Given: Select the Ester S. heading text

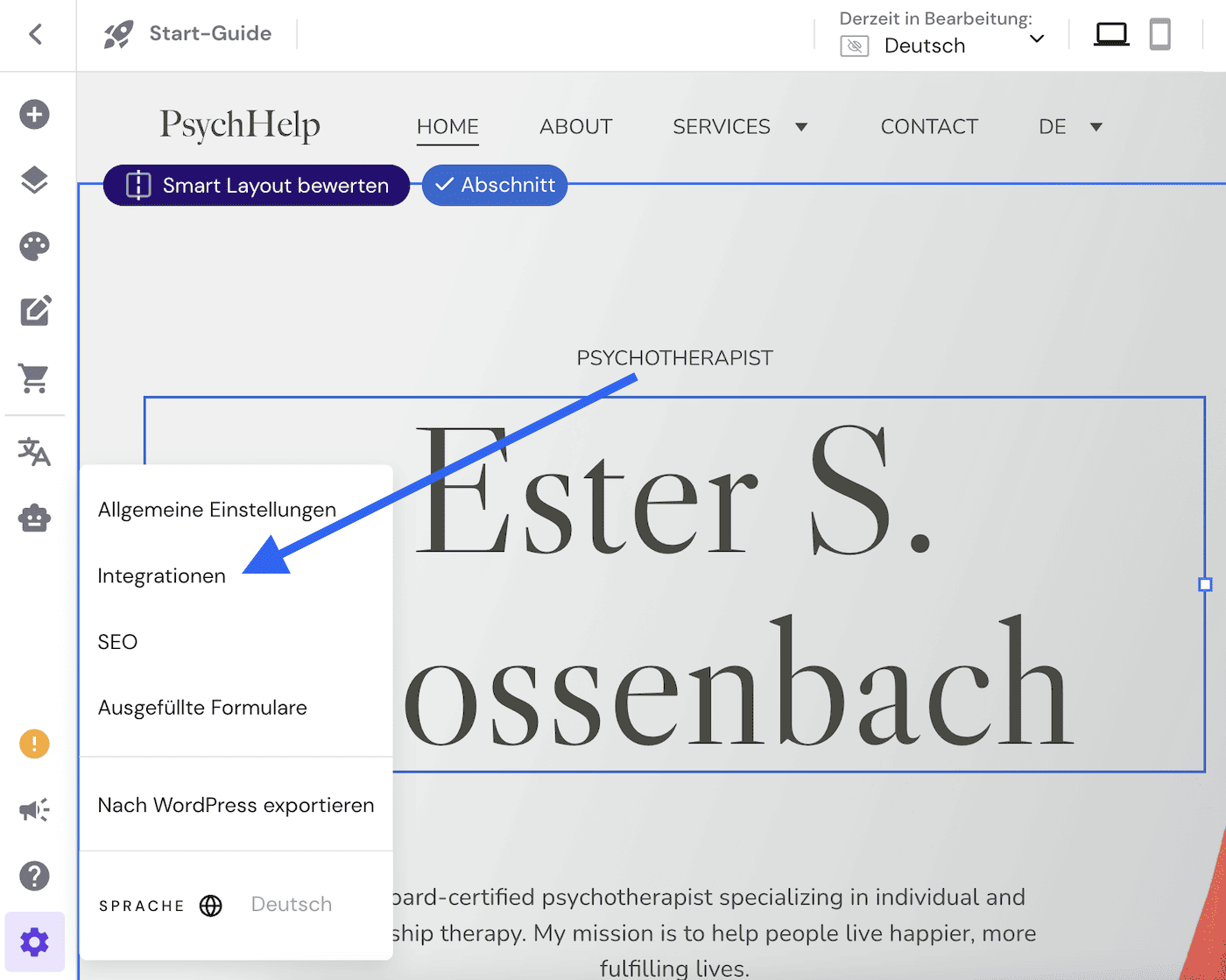Looking at the screenshot, I should pos(673,490).
